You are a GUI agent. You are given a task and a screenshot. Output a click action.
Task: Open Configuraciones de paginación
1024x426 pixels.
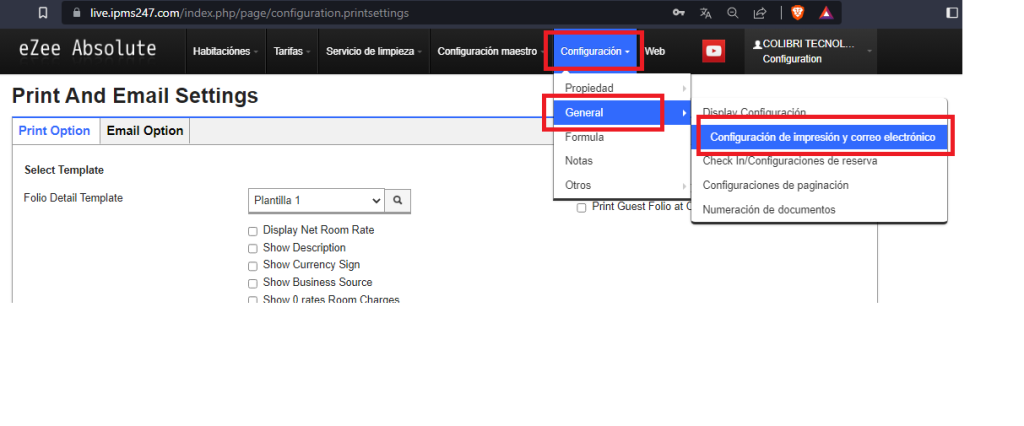point(819,185)
